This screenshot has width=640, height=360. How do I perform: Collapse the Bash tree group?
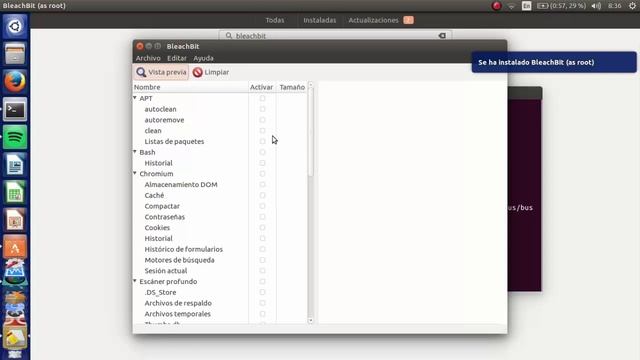pos(135,152)
